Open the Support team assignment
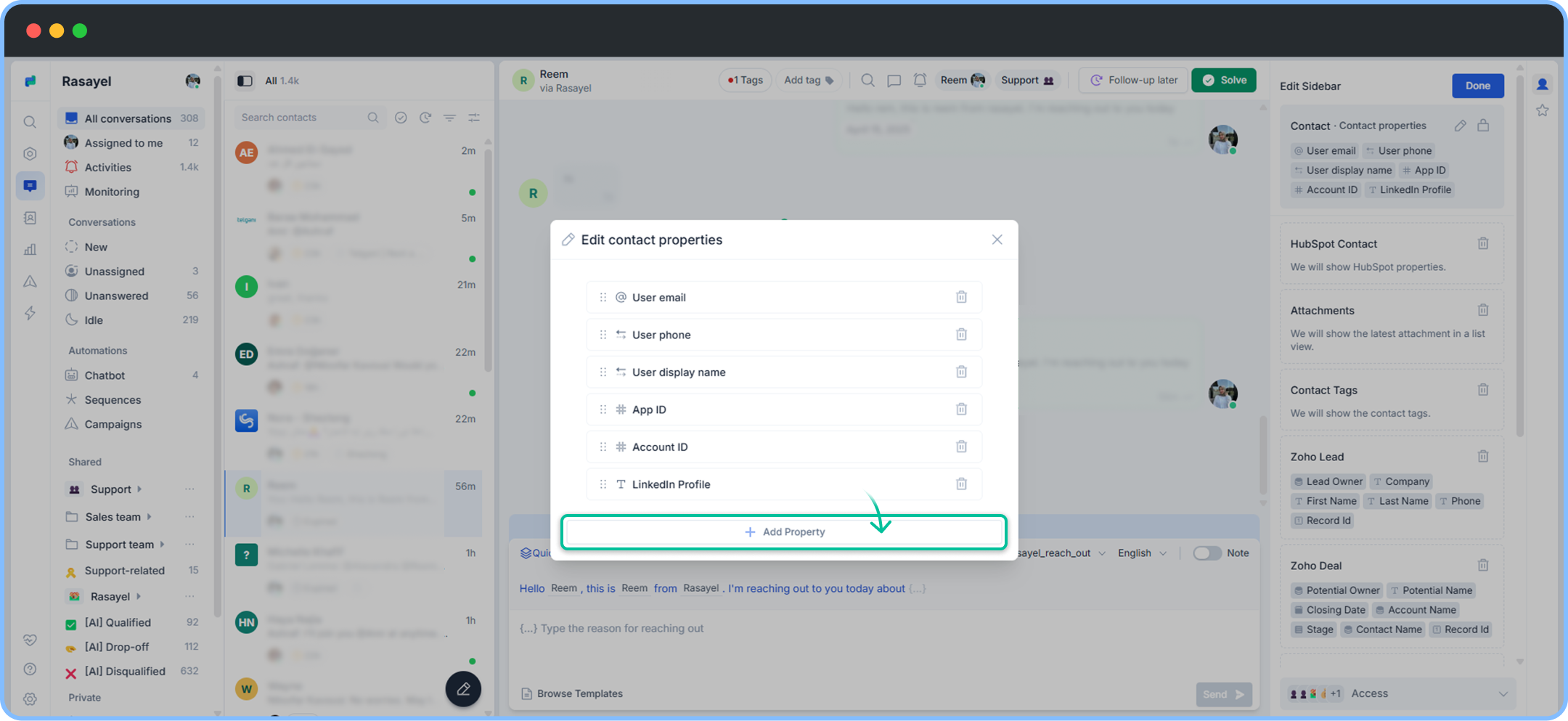Image resolution: width=1568 pixels, height=721 pixels. click(1027, 80)
